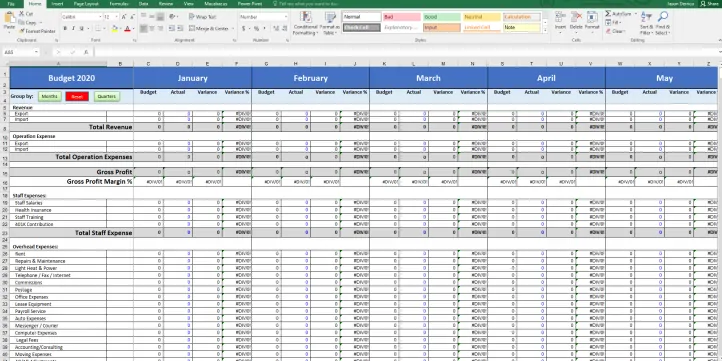Click the AutoSum sigma icon
Screen dimensions: 722x361
click(x=608, y=14)
